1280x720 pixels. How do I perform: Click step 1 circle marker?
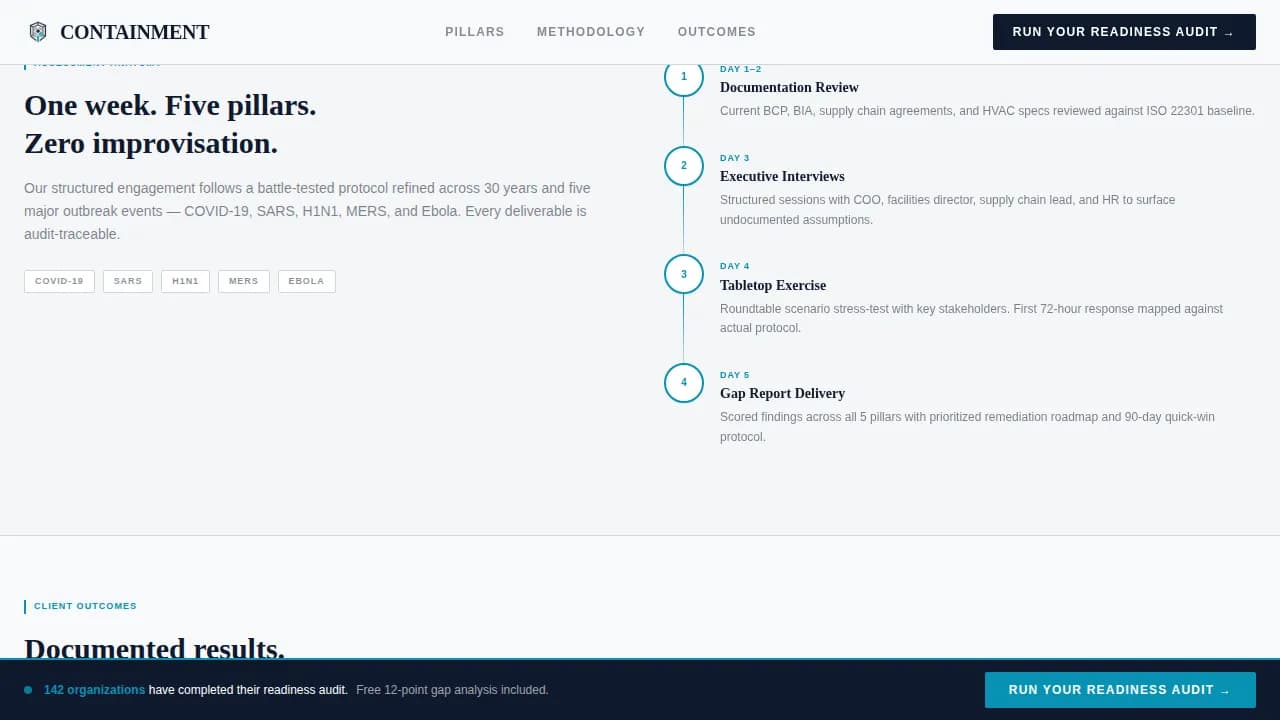[684, 77]
